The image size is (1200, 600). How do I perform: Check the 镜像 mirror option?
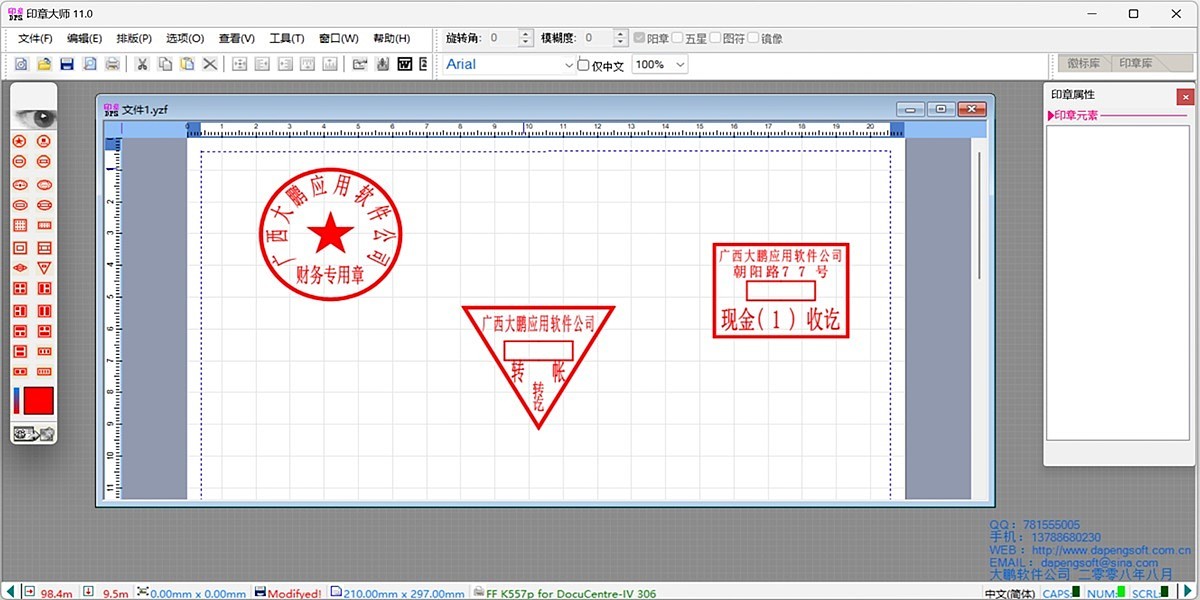click(753, 38)
